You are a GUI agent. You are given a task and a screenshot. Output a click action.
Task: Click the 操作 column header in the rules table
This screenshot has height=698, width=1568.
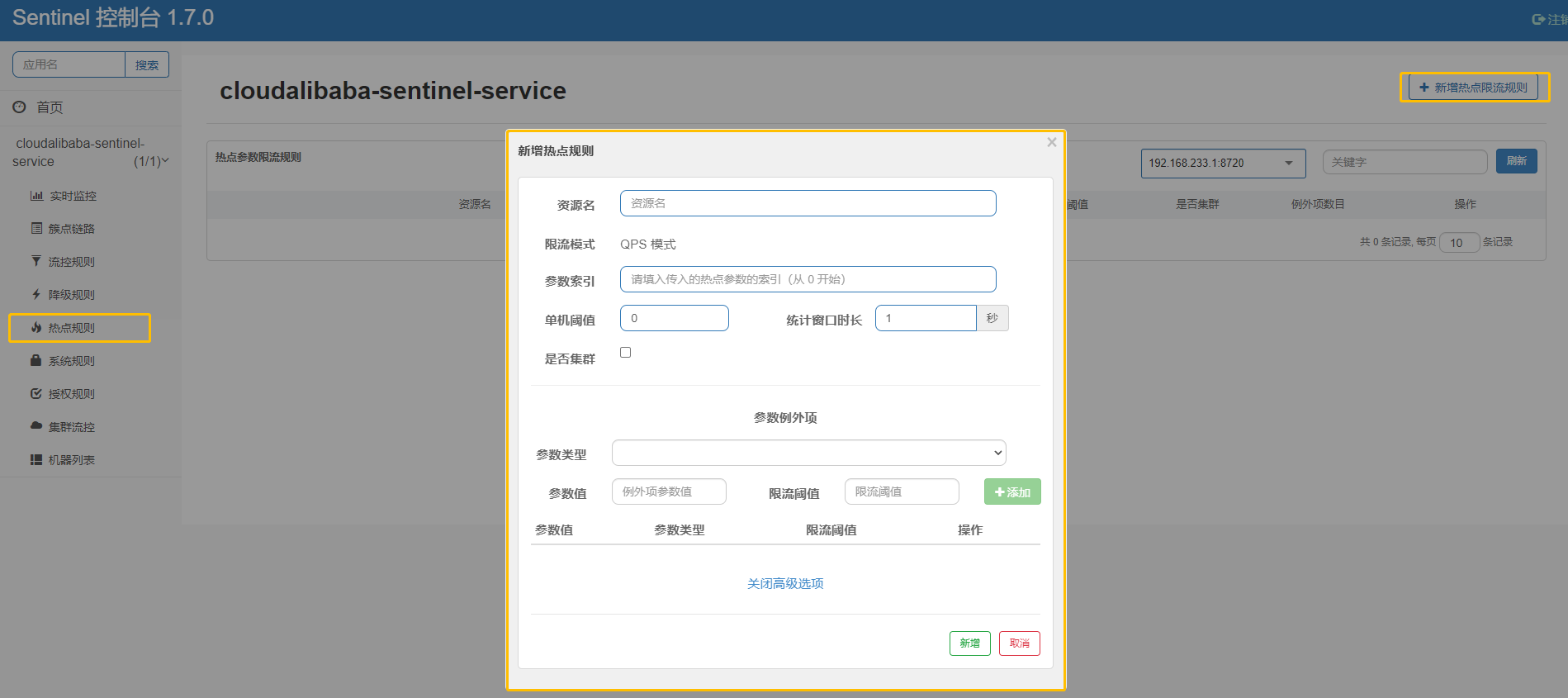point(1465,204)
